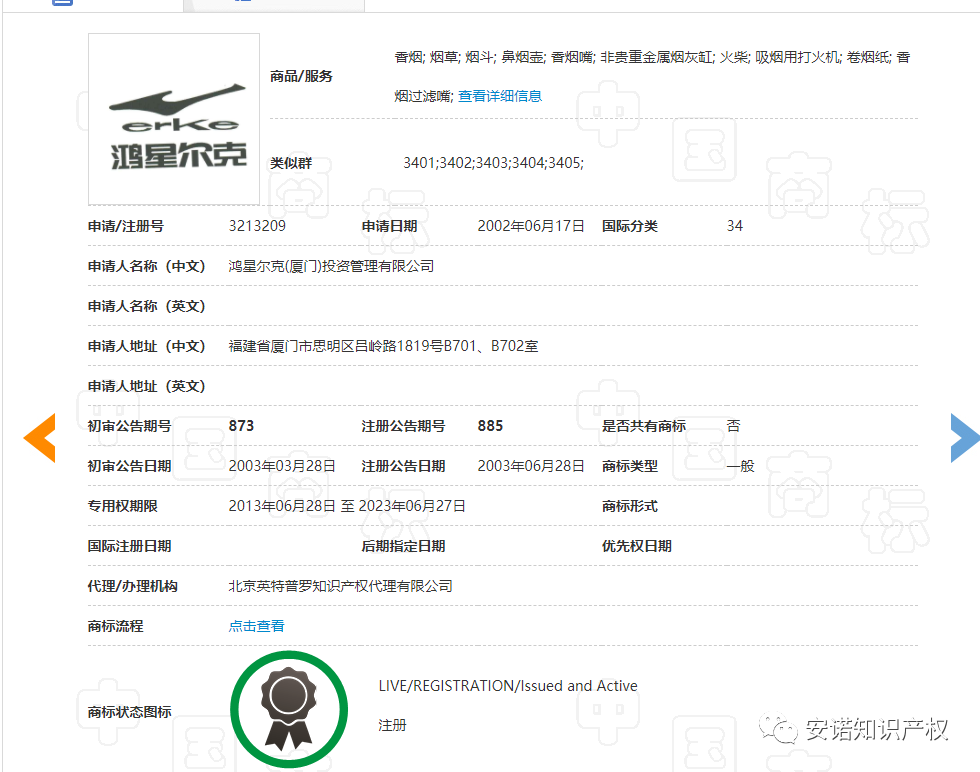Select LIVE/REGISTRATION/Issued and Active status text
The image size is (980, 772).
pos(508,686)
